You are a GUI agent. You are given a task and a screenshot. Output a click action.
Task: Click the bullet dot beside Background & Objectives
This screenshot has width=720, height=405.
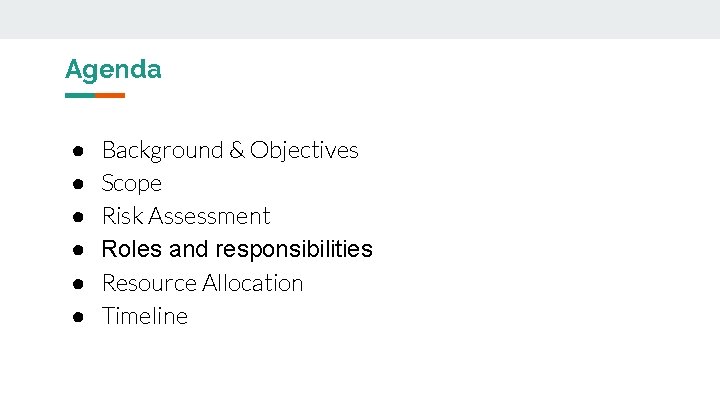pos(76,150)
